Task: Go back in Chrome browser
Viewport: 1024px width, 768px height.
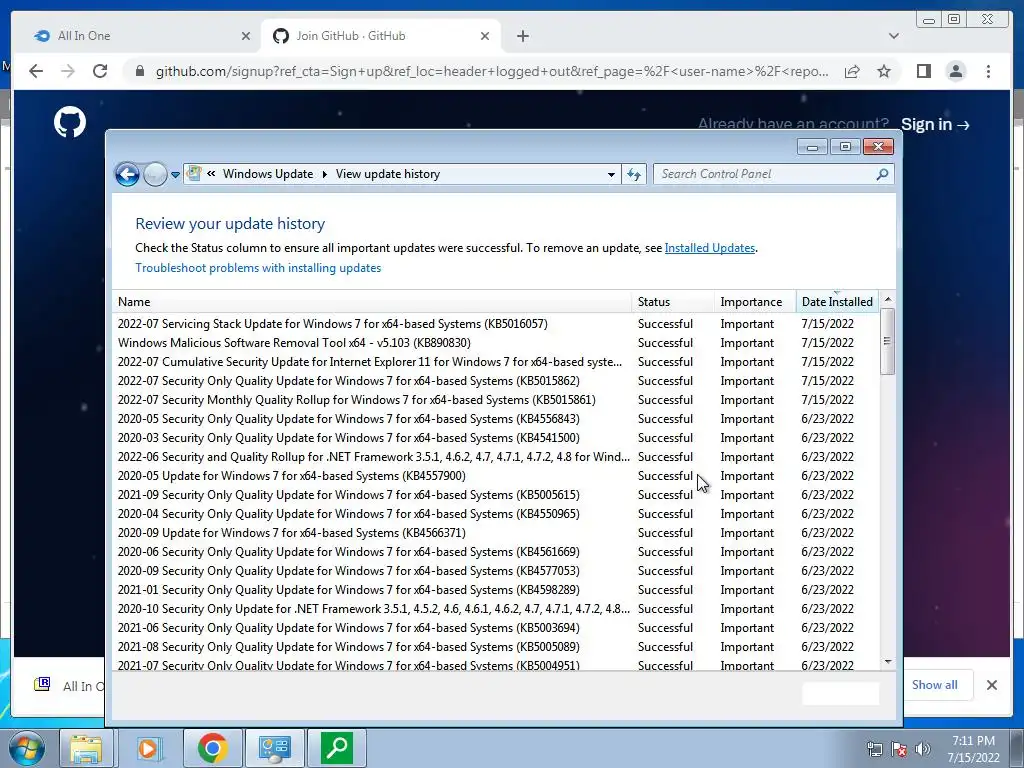Action: coord(36,71)
